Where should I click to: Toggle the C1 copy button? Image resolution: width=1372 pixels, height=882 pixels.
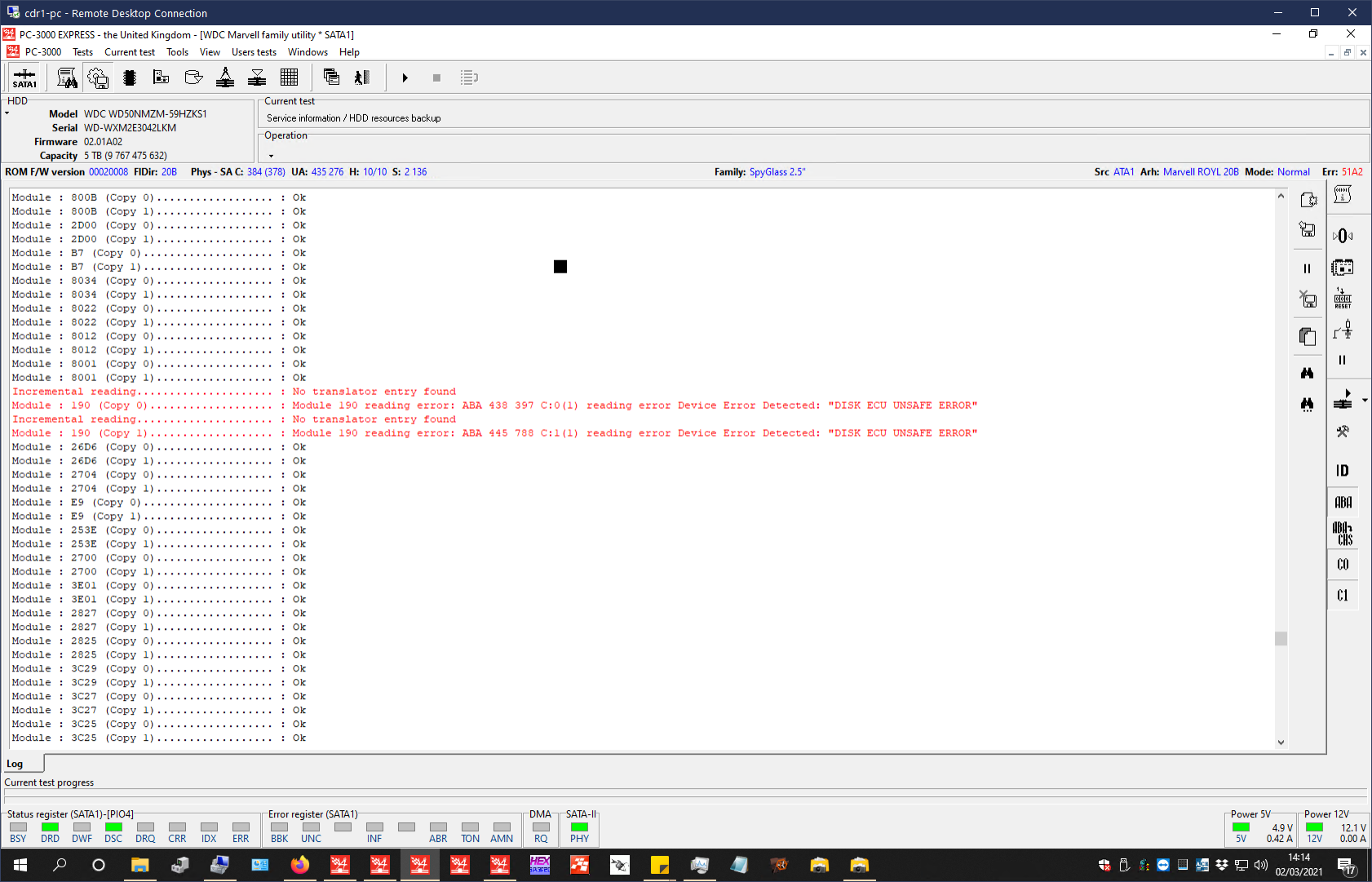click(1343, 596)
